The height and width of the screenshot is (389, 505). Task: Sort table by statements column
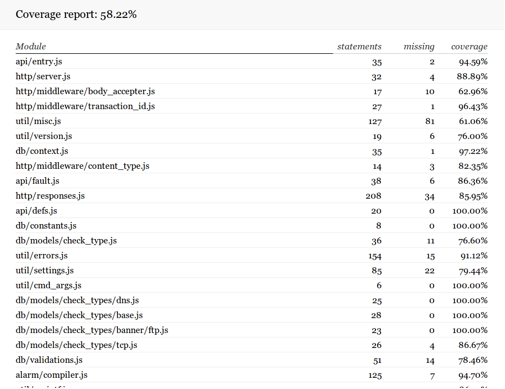pyautogui.click(x=359, y=47)
